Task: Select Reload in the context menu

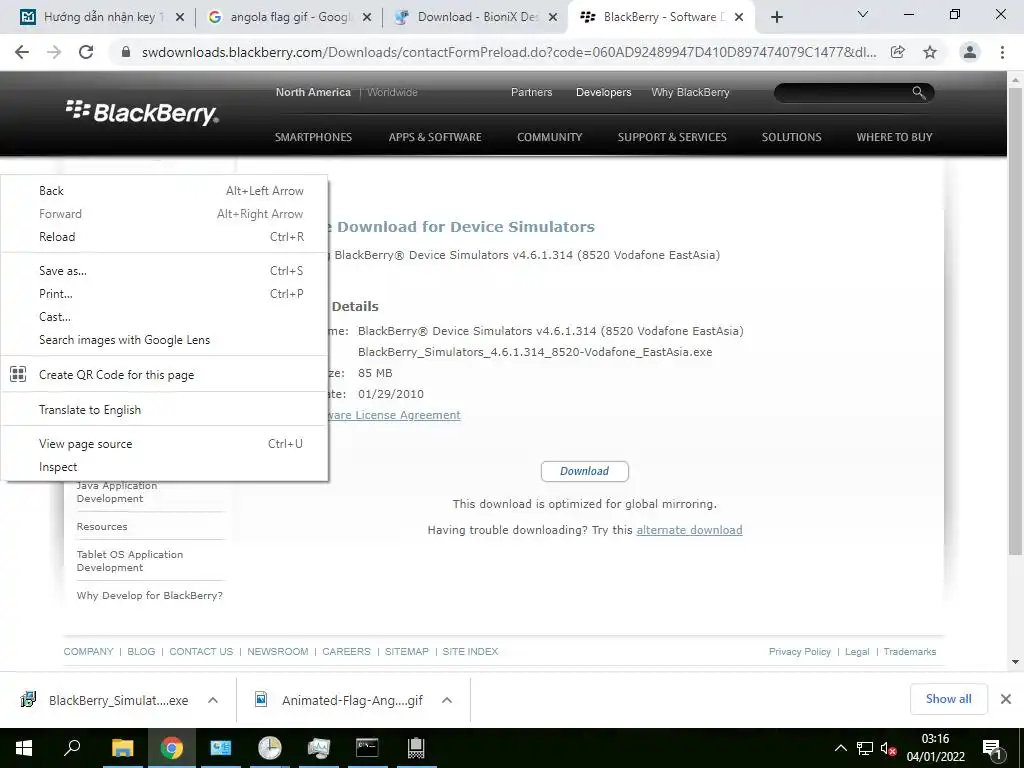Action: 164,237
